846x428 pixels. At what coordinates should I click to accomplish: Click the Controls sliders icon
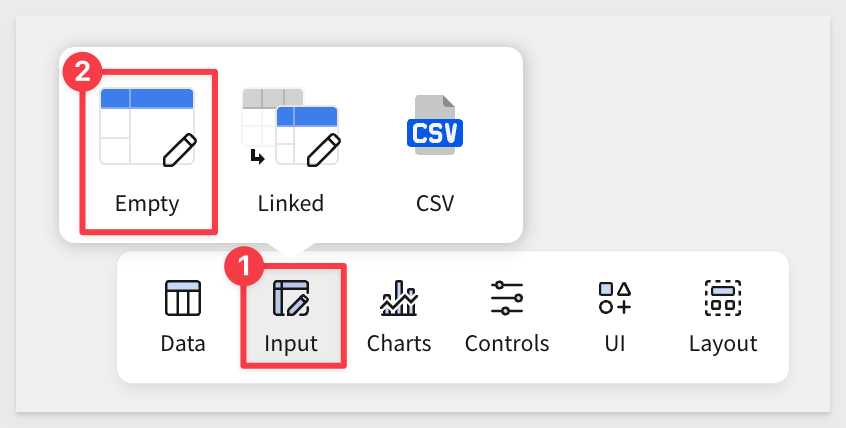pyautogui.click(x=507, y=298)
